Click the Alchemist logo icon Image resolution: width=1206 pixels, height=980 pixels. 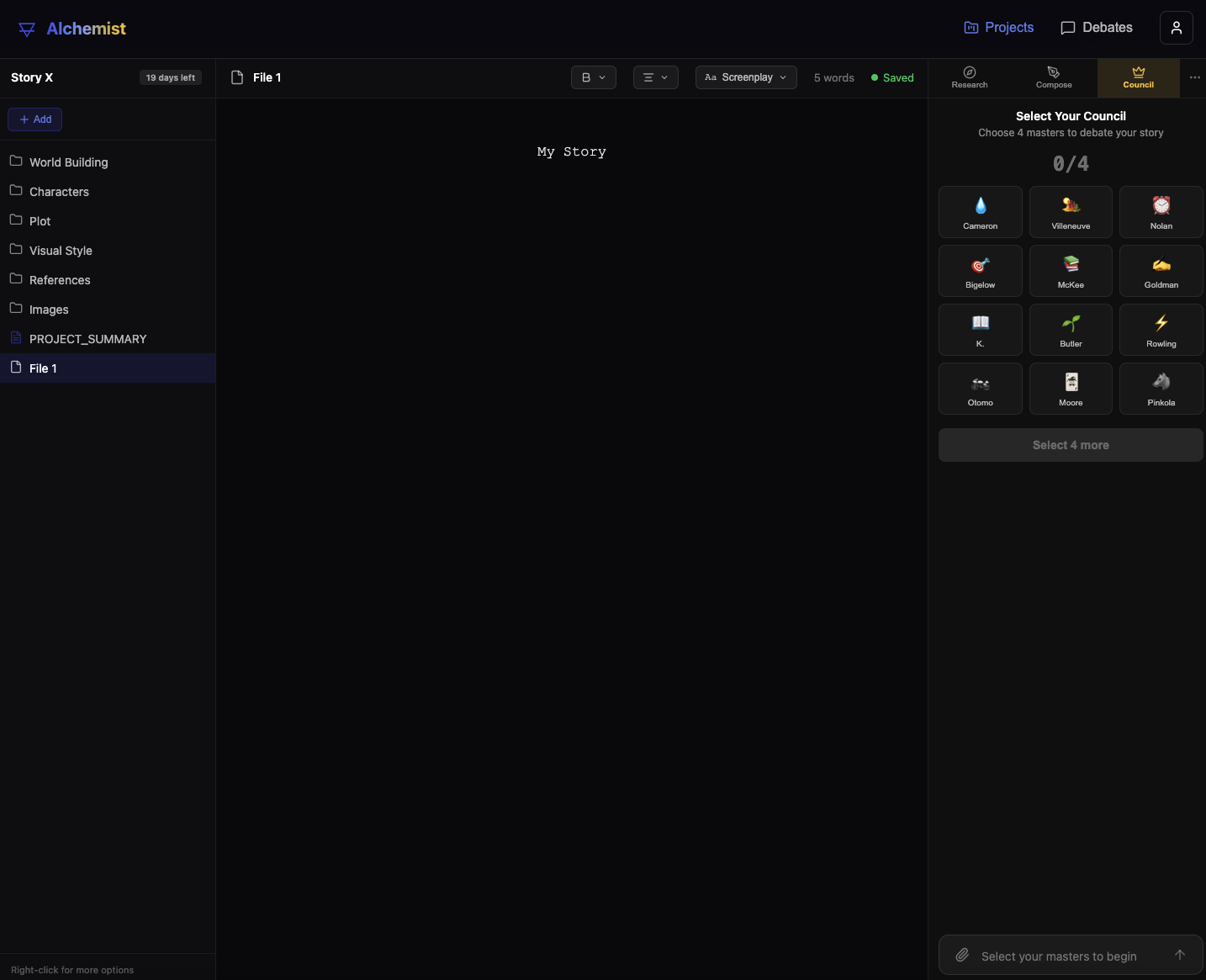click(x=27, y=29)
